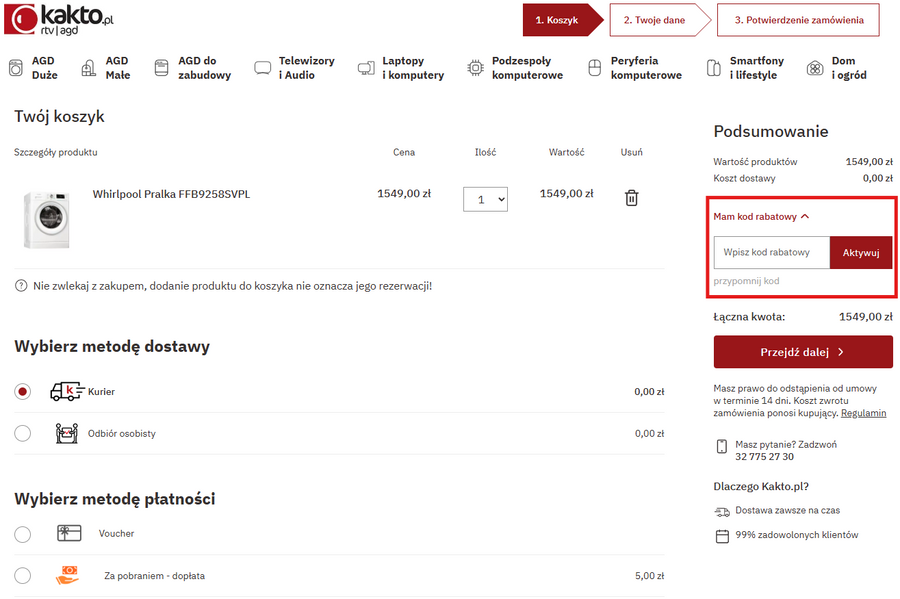Click the Kakto.pl logo
This screenshot has height=599, width=900.
point(58,19)
